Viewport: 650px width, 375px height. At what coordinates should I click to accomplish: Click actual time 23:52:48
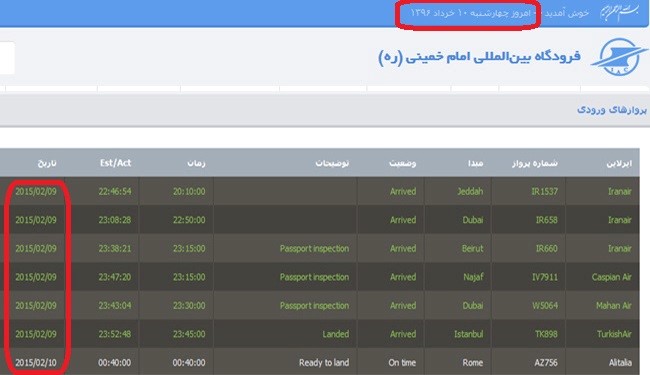coord(115,334)
